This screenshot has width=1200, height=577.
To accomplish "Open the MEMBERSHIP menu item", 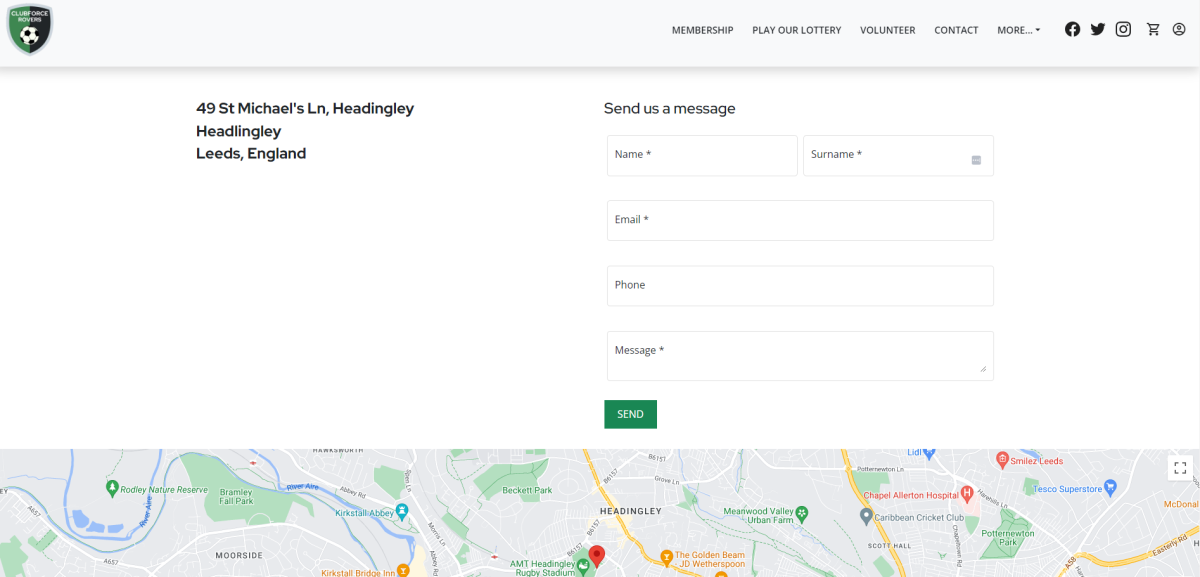I will click(x=702, y=30).
